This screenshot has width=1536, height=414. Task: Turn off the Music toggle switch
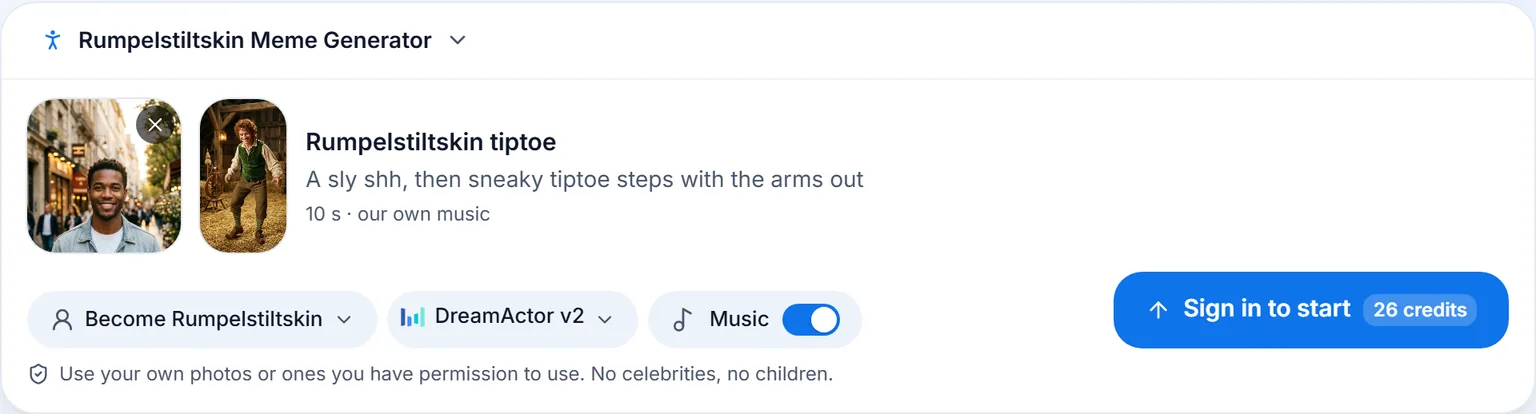point(811,319)
